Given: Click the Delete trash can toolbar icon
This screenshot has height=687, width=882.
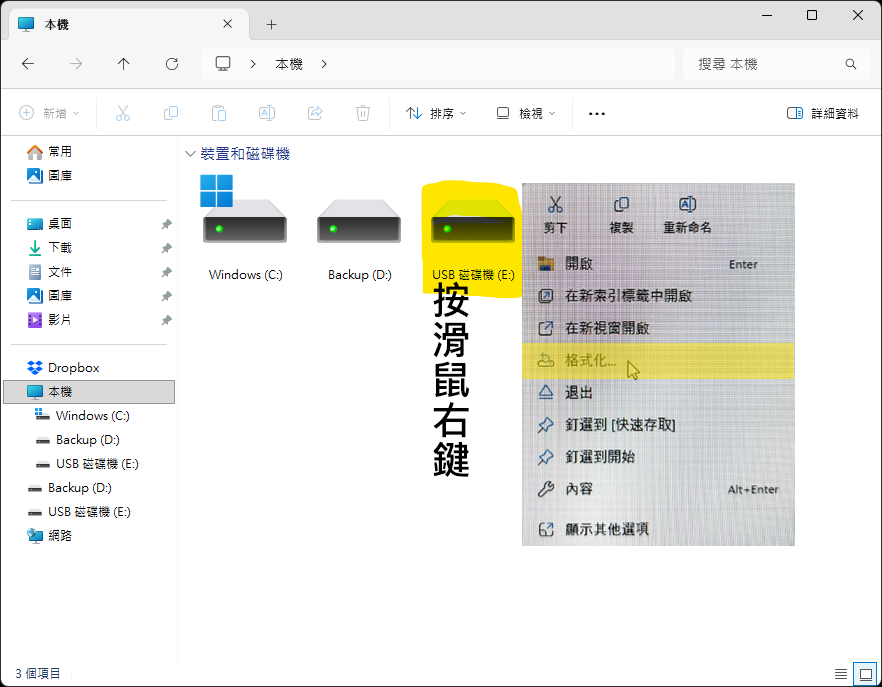Looking at the screenshot, I should (x=363, y=114).
